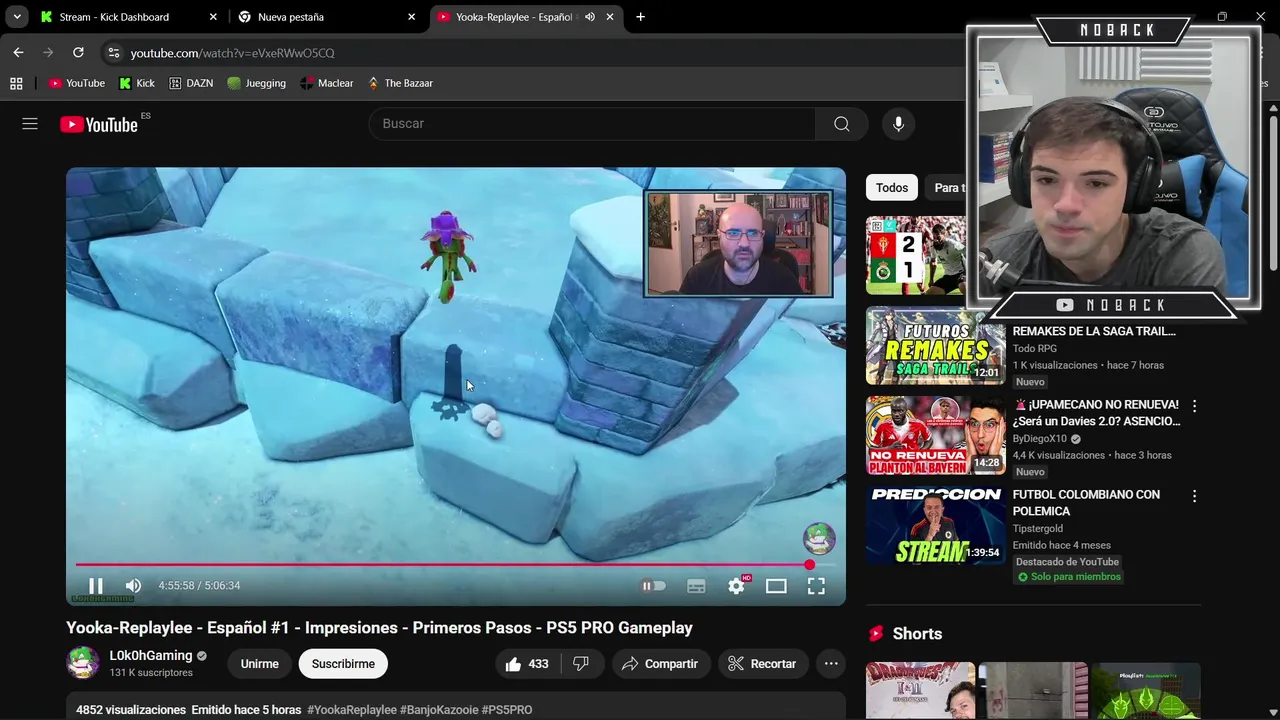Select the 'Para ti' filter chip
Screen dimensions: 1280x720
coord(946,188)
